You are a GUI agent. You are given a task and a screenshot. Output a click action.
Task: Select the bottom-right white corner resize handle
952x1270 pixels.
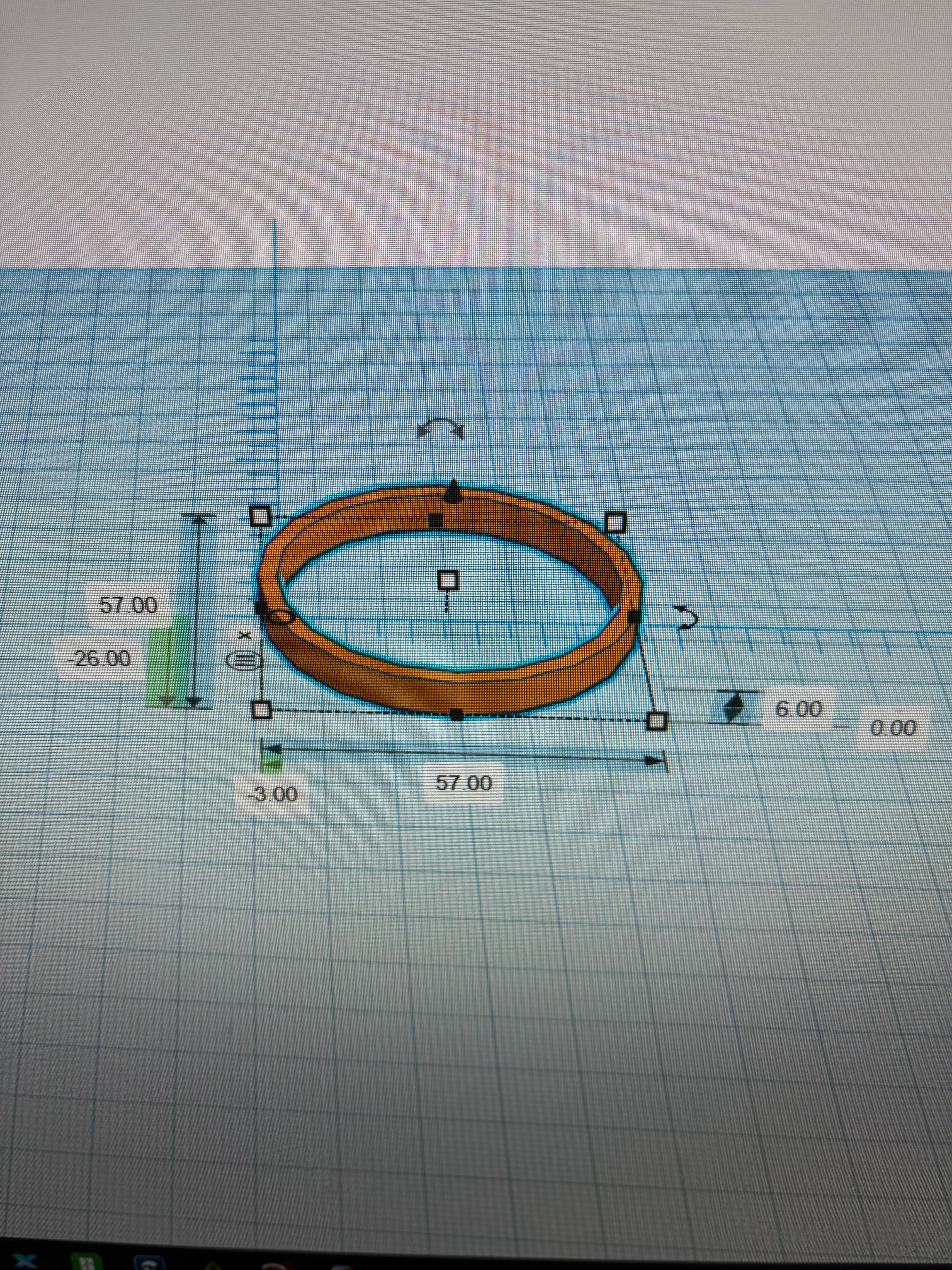click(657, 721)
